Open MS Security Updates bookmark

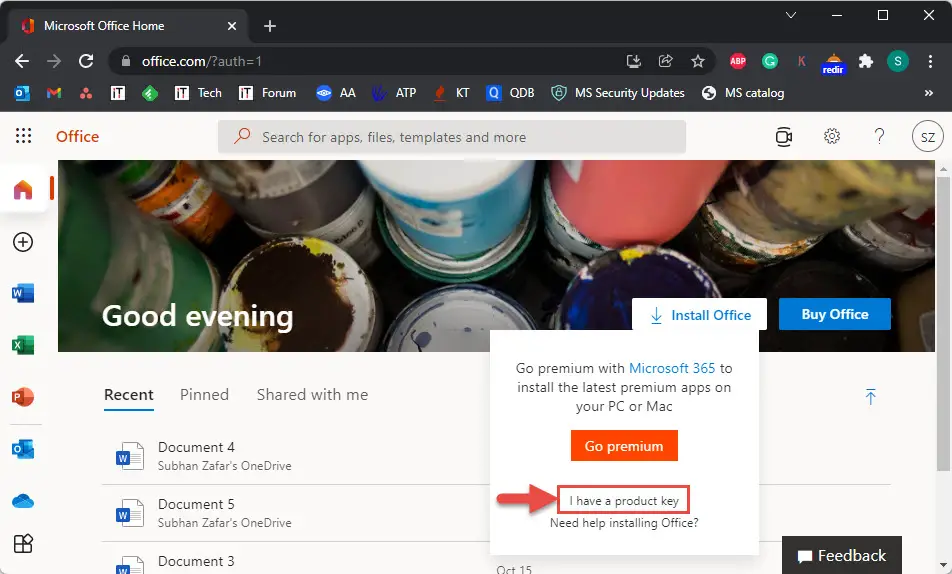click(617, 93)
